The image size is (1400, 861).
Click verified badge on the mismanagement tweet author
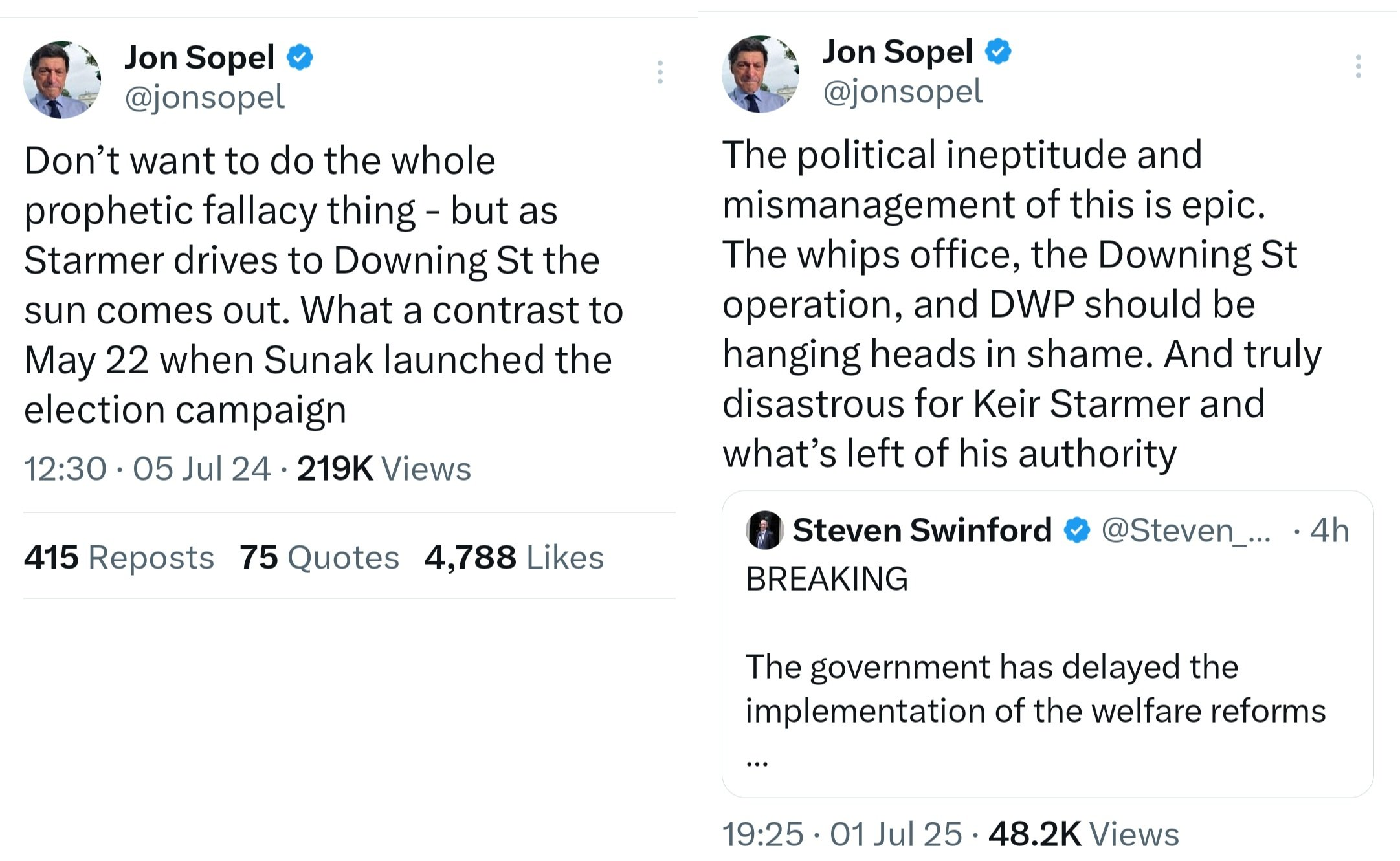(998, 51)
